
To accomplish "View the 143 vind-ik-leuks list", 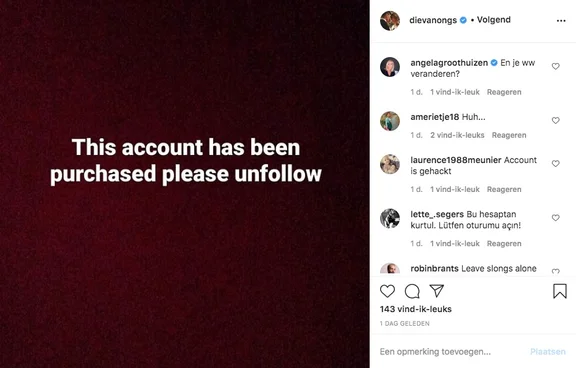I will pos(415,309).
